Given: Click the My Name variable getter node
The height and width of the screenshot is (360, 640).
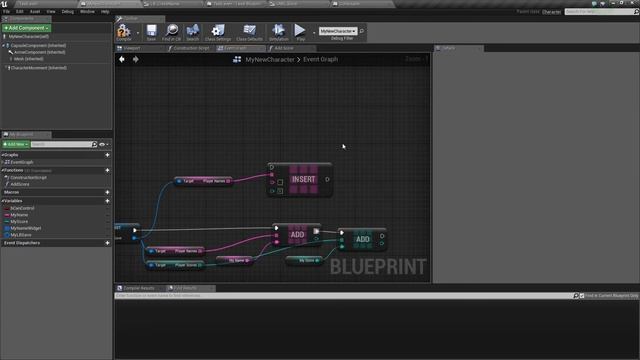Looking at the screenshot, I should [x=234, y=260].
